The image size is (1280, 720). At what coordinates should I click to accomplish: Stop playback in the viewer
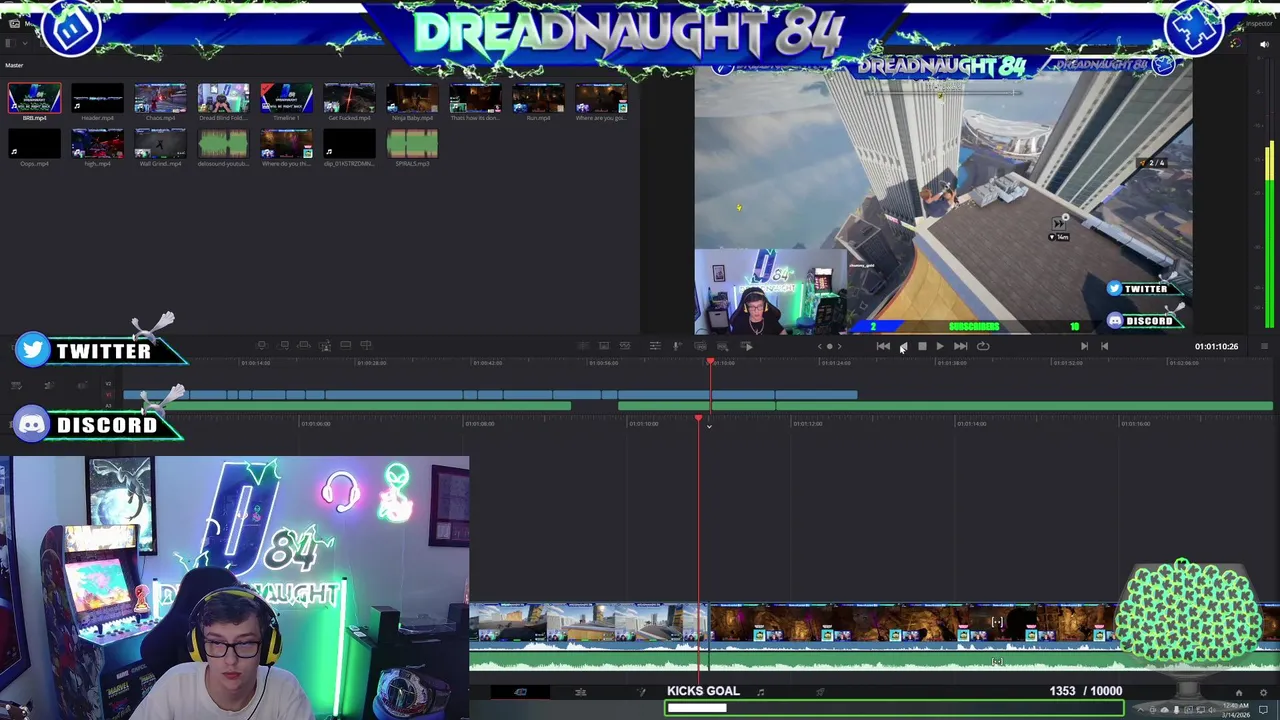coord(922,346)
